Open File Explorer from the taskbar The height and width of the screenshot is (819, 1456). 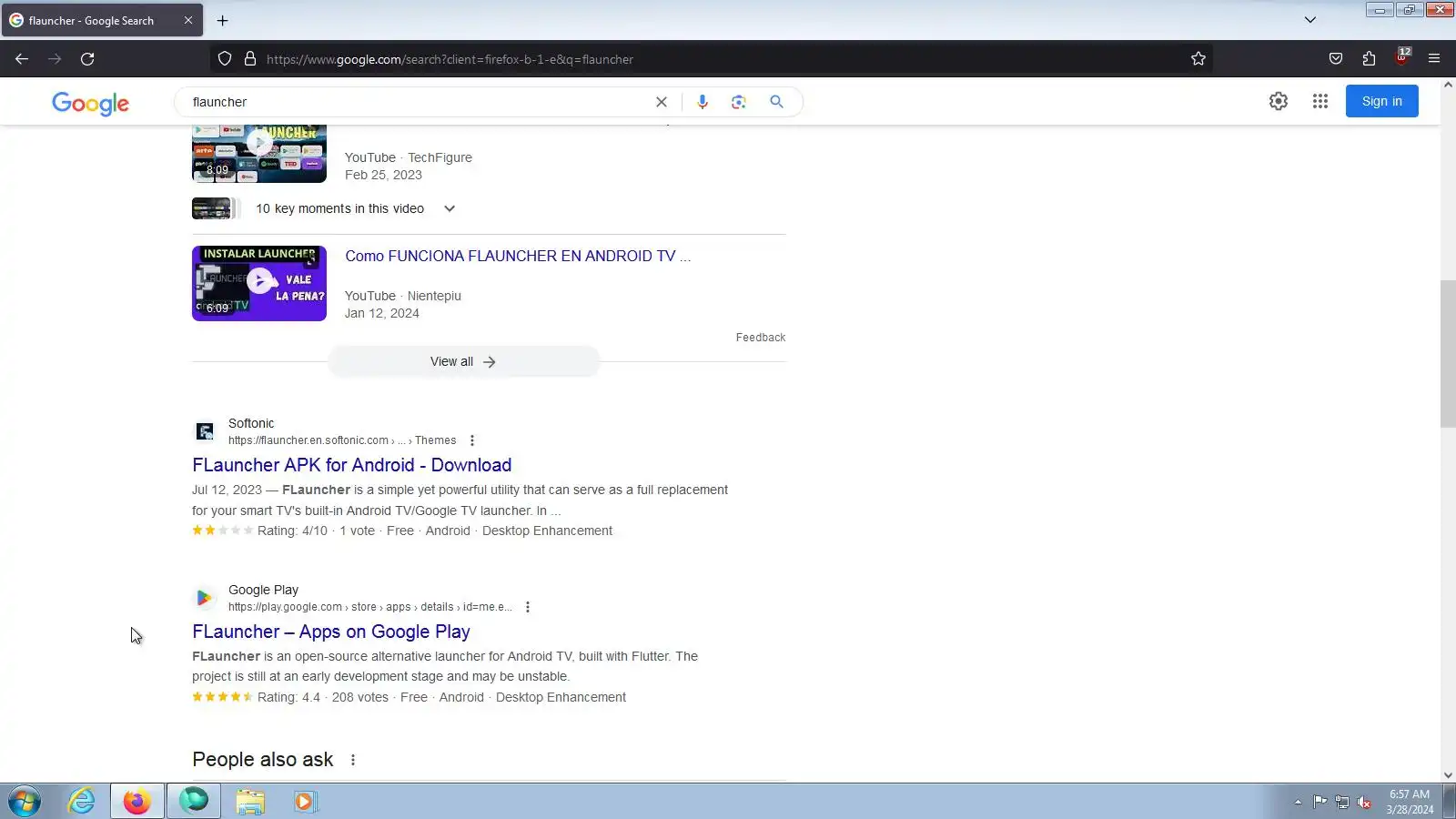click(250, 802)
